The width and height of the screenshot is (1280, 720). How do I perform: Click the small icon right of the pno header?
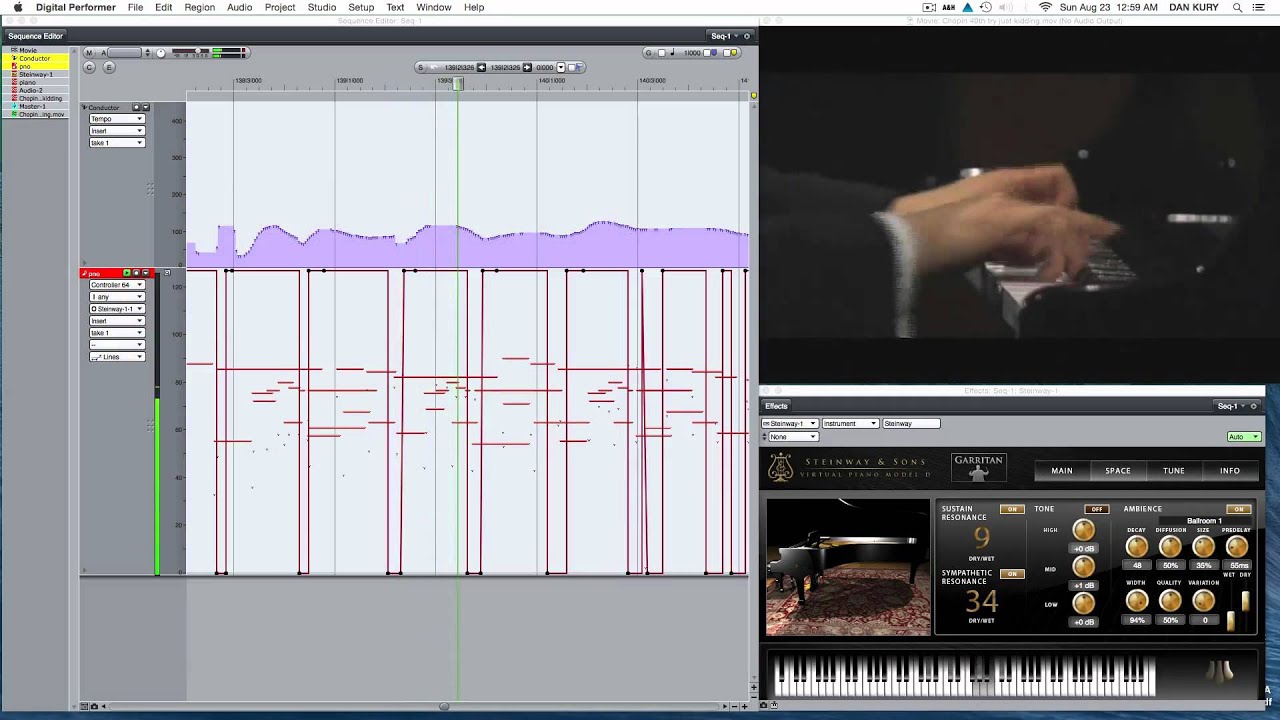tap(167, 273)
